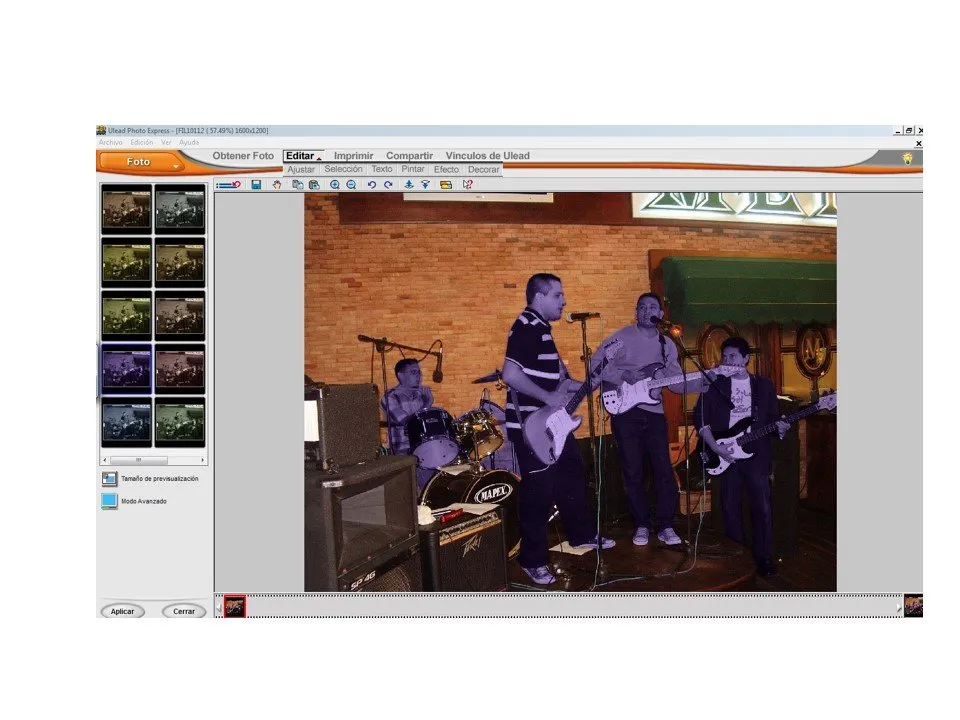The image size is (960, 720).
Task: Click the redo arrow icon
Action: (x=388, y=185)
